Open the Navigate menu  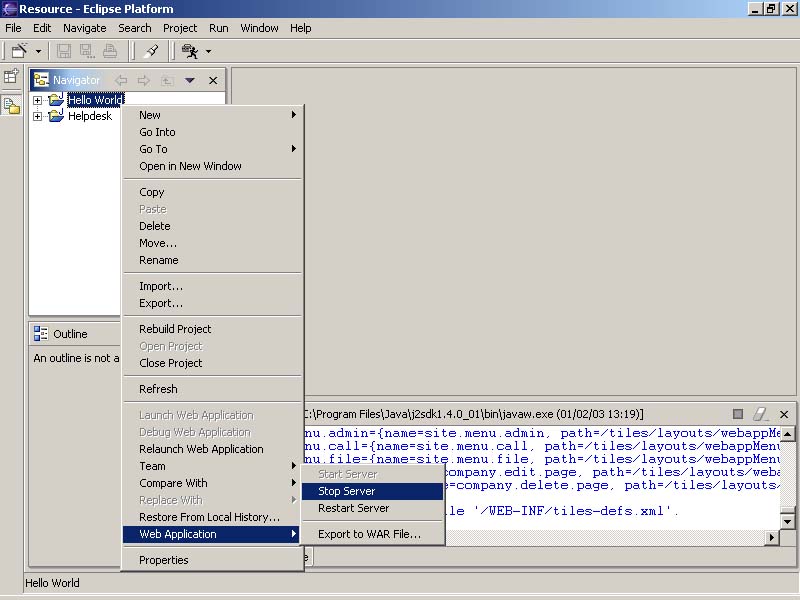85,28
